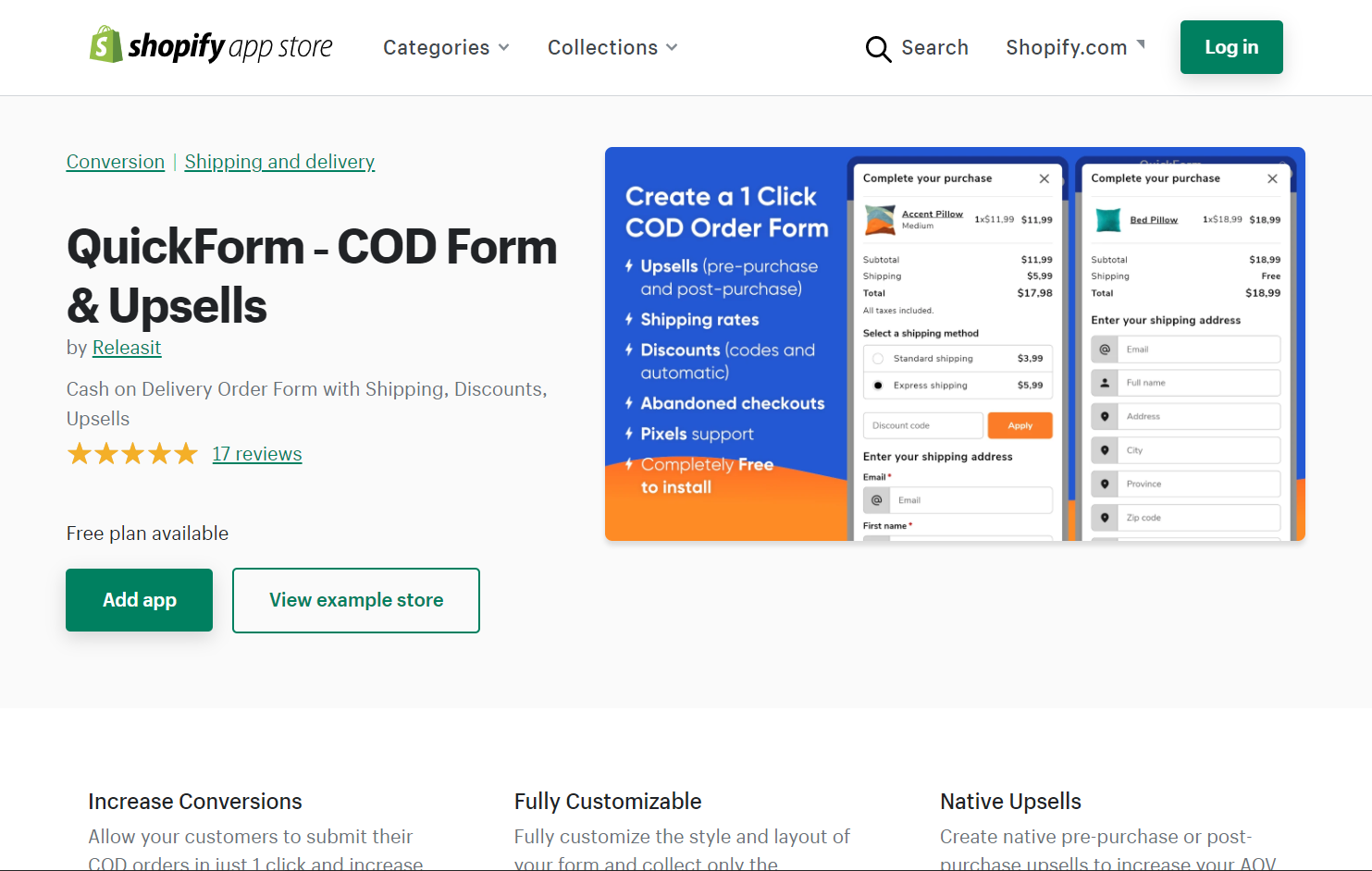Select the Express shipping option
1372x871 pixels.
click(x=877, y=386)
